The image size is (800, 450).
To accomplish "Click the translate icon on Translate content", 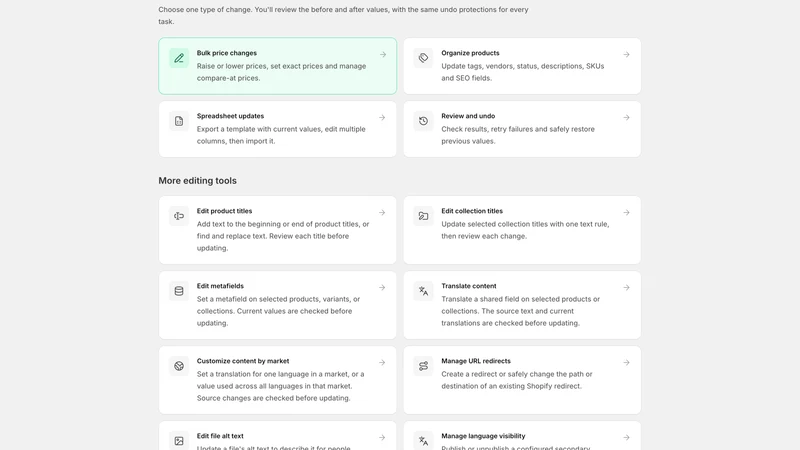I will [x=423, y=291].
